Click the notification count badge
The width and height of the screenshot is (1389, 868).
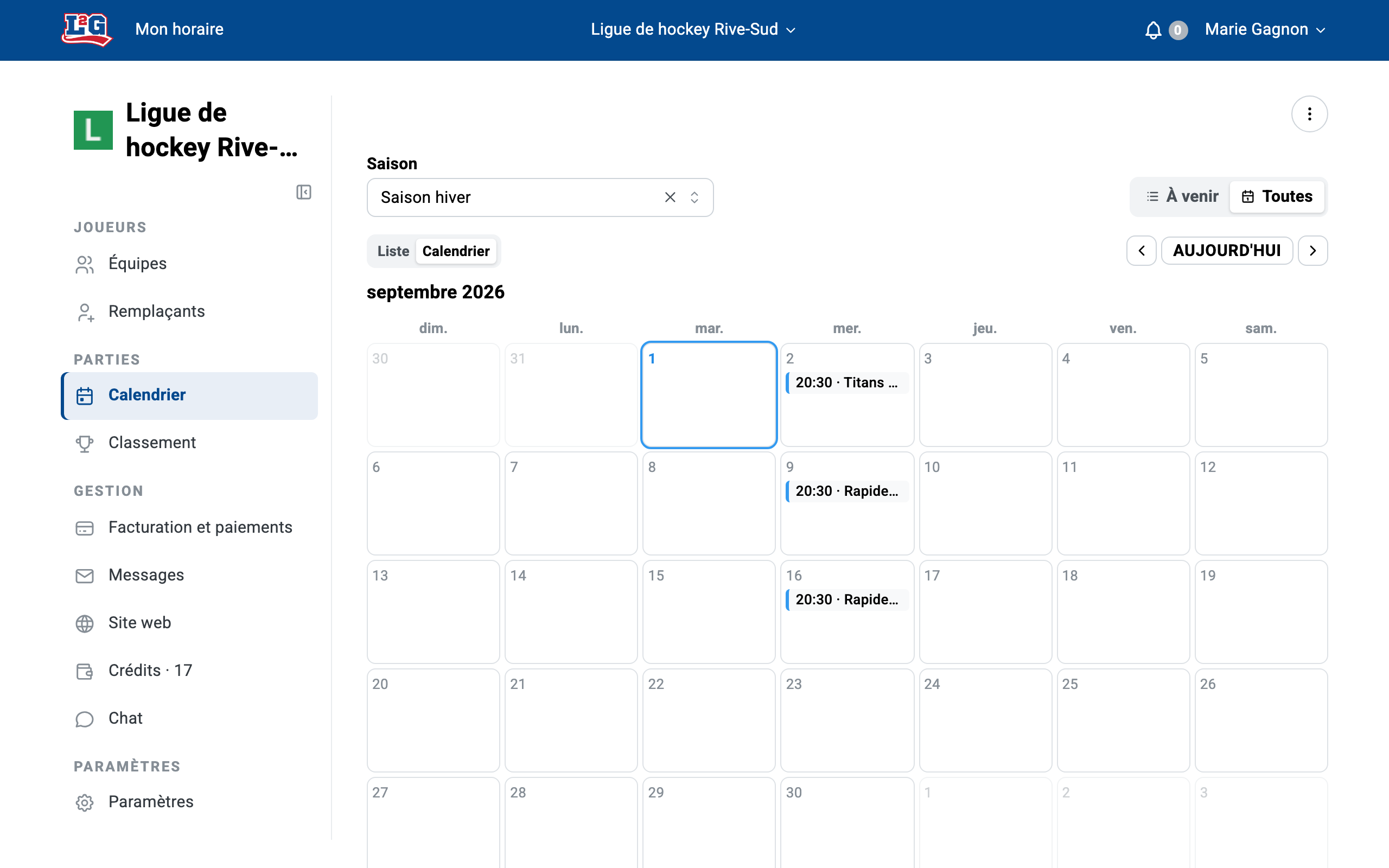[x=1177, y=30]
